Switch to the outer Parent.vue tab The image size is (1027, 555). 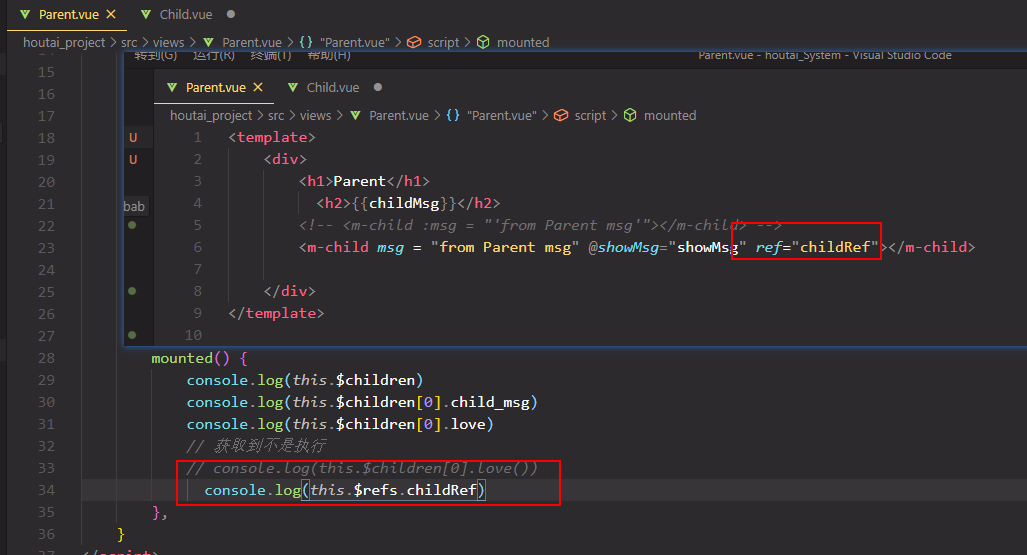click(68, 14)
